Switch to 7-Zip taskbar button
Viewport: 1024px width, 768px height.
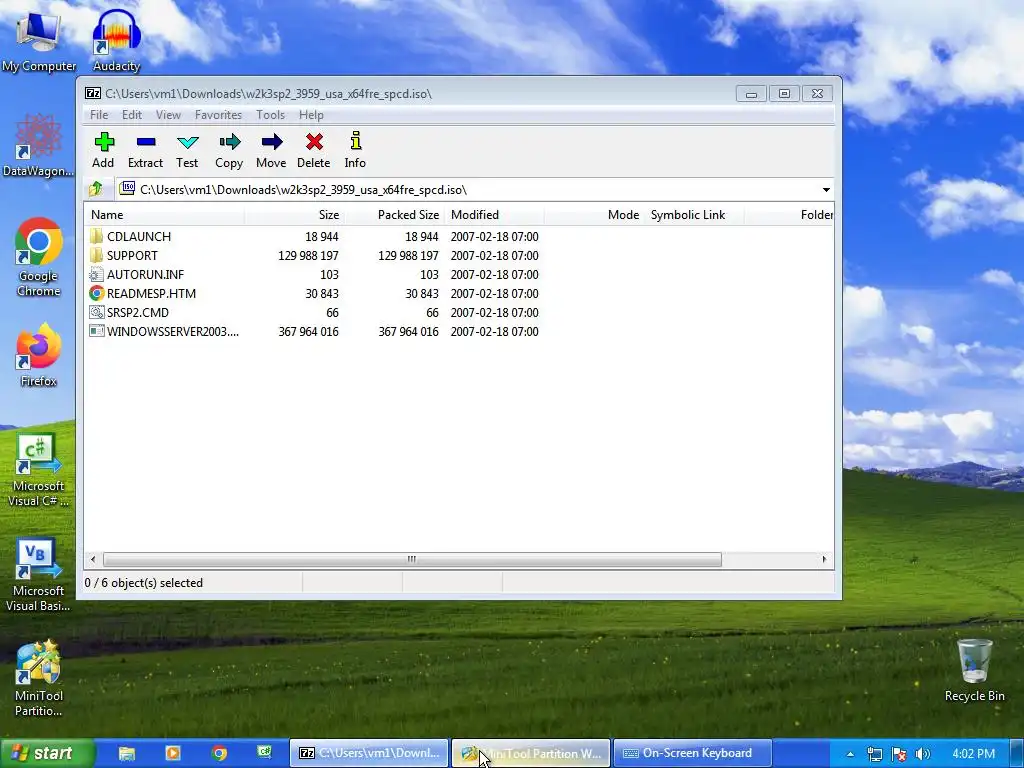tap(369, 754)
